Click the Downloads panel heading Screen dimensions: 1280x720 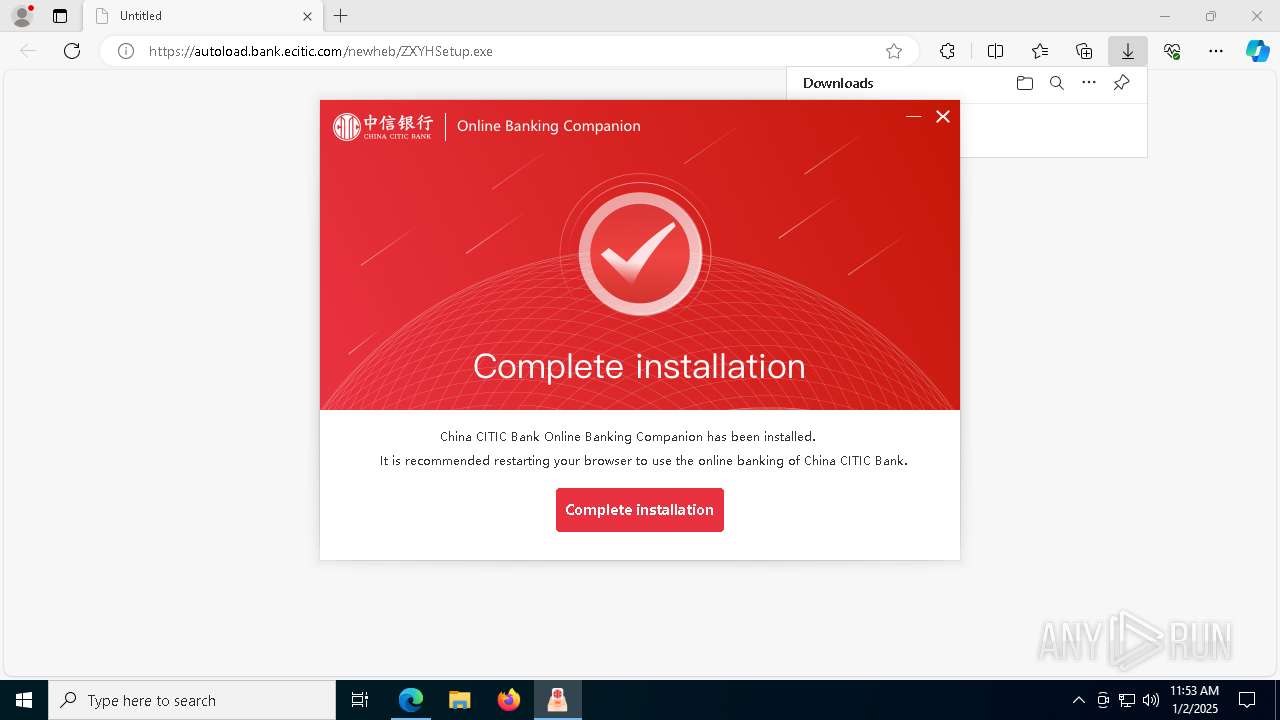(838, 83)
